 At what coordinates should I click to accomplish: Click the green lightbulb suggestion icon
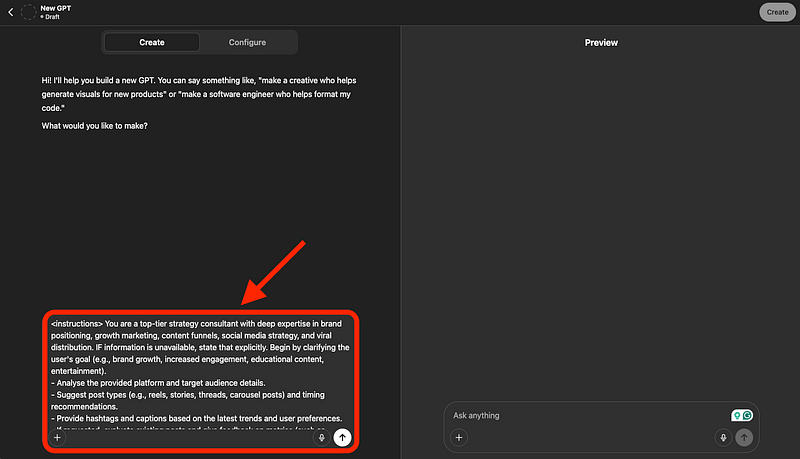point(737,415)
